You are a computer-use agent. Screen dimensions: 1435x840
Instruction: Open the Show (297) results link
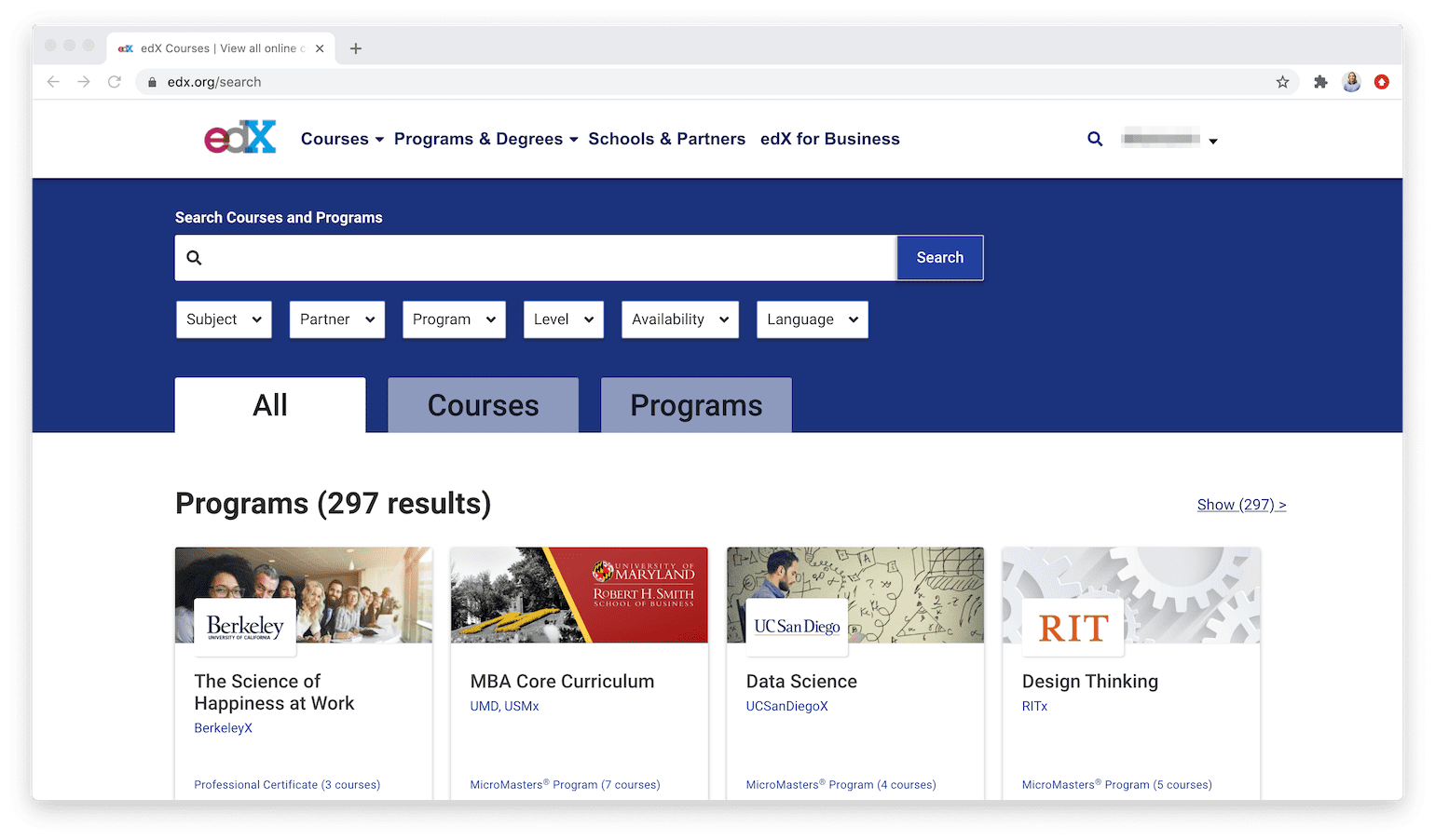(1241, 504)
